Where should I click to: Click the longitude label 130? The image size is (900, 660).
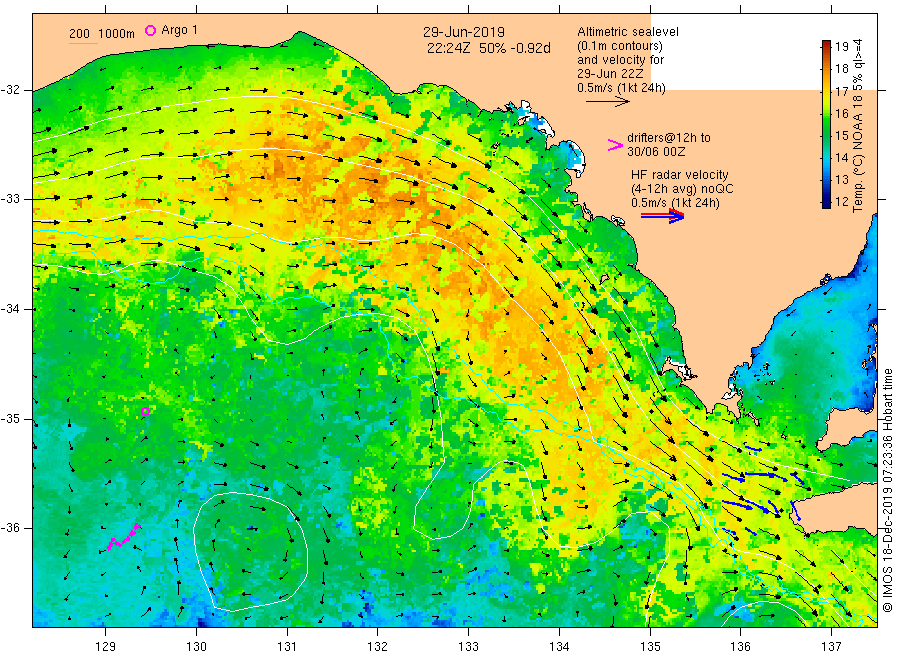click(196, 647)
